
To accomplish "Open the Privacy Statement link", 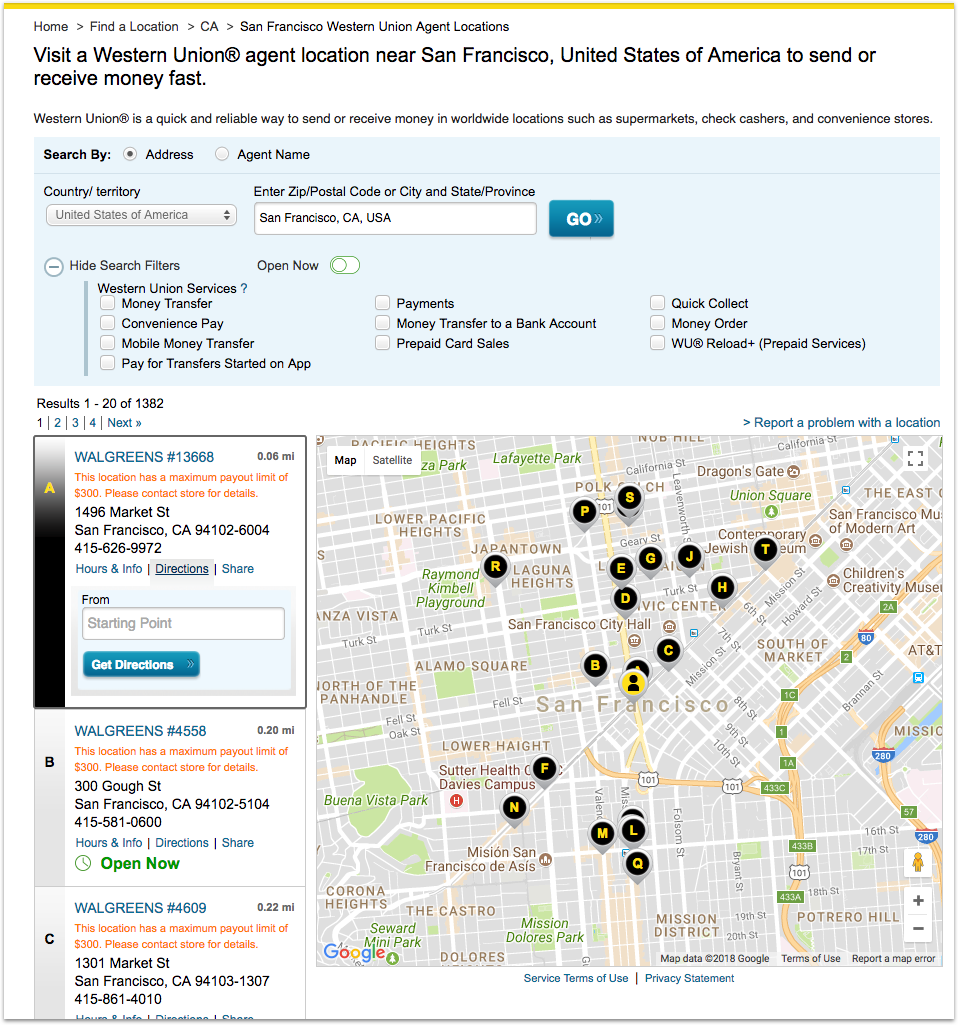I will [689, 978].
